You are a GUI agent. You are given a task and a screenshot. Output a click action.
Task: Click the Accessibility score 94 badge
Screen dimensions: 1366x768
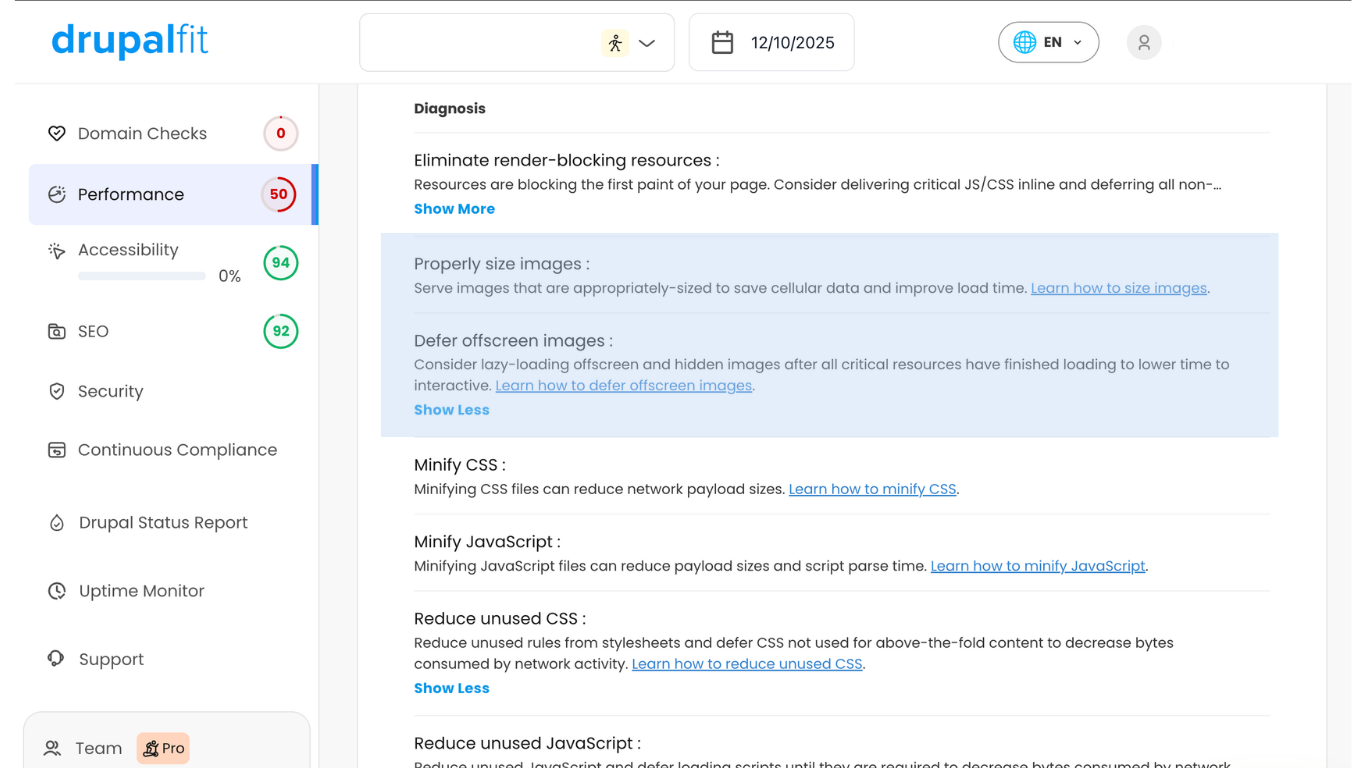coord(281,263)
